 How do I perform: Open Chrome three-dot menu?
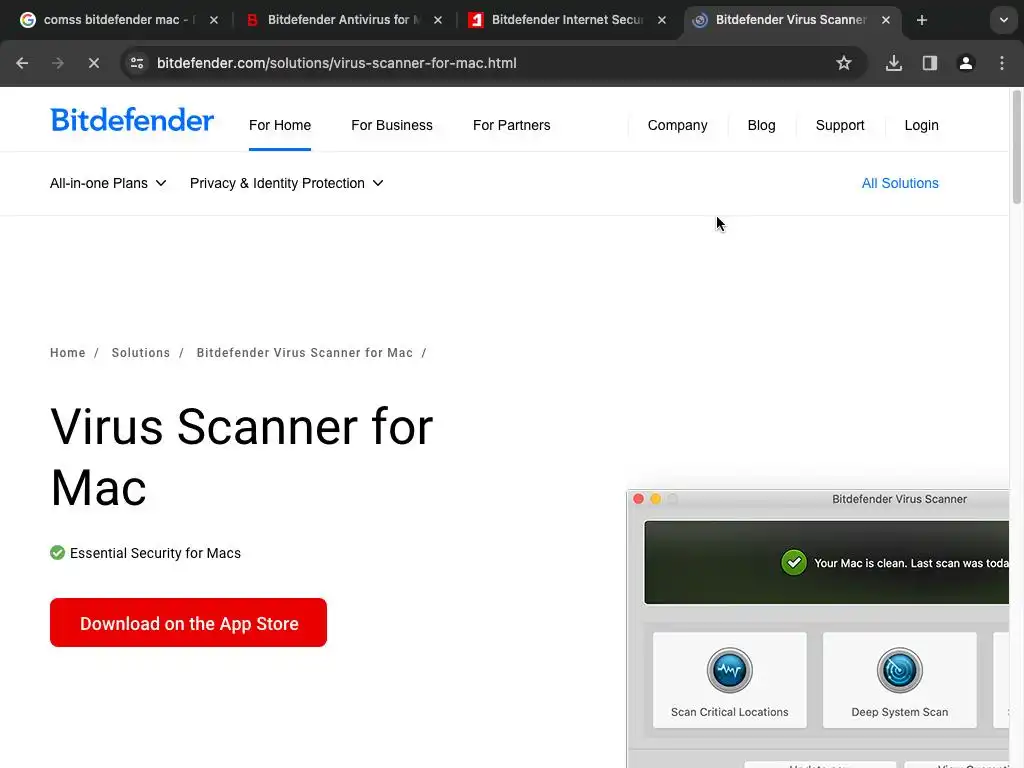click(x=1002, y=63)
